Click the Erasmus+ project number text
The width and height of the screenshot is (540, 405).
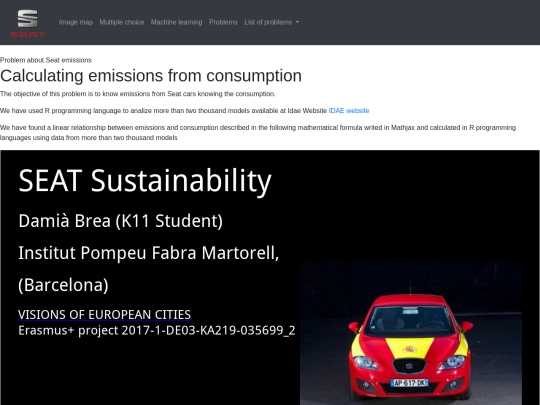click(x=157, y=330)
